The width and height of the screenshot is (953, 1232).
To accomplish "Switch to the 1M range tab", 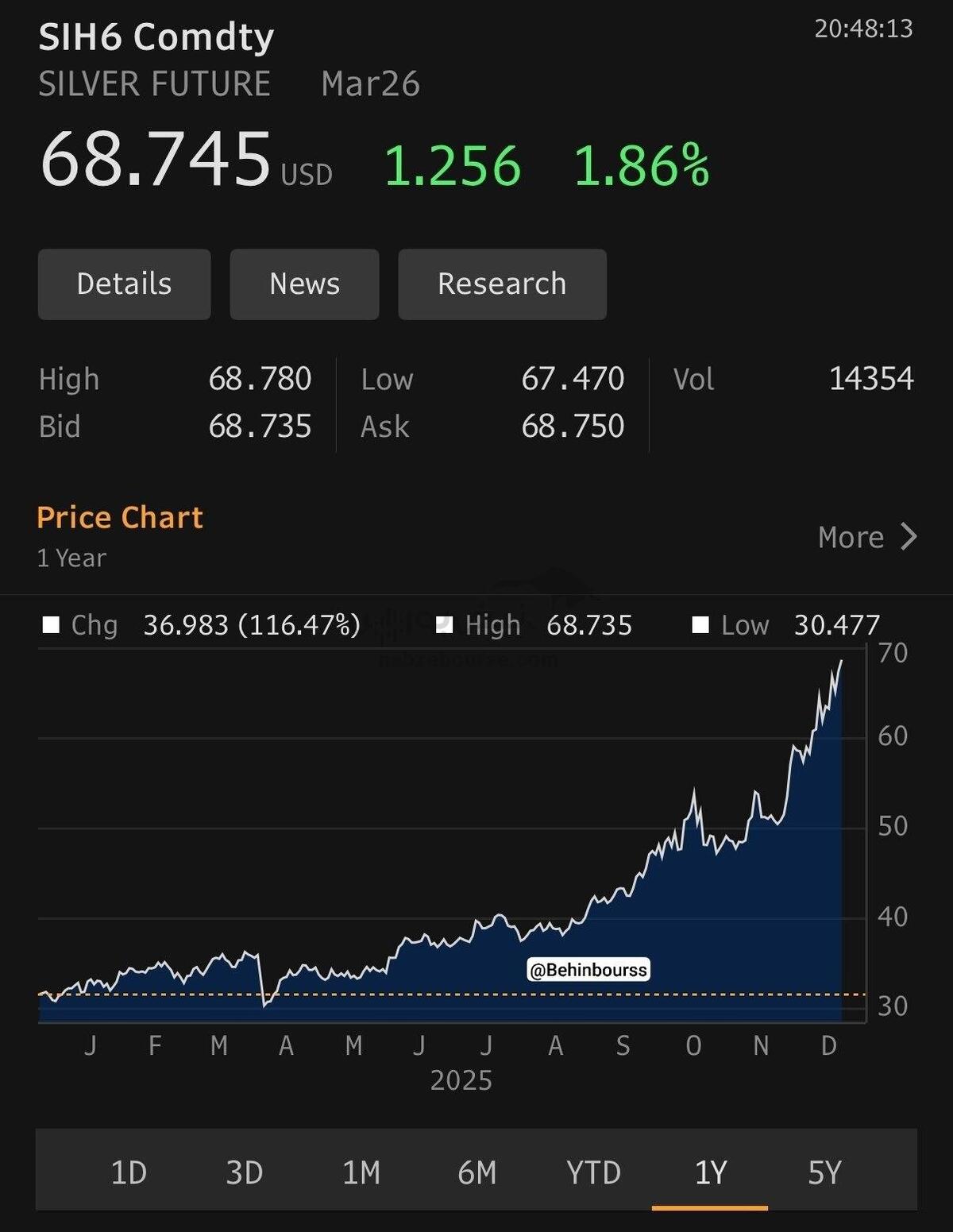I will (x=361, y=1172).
